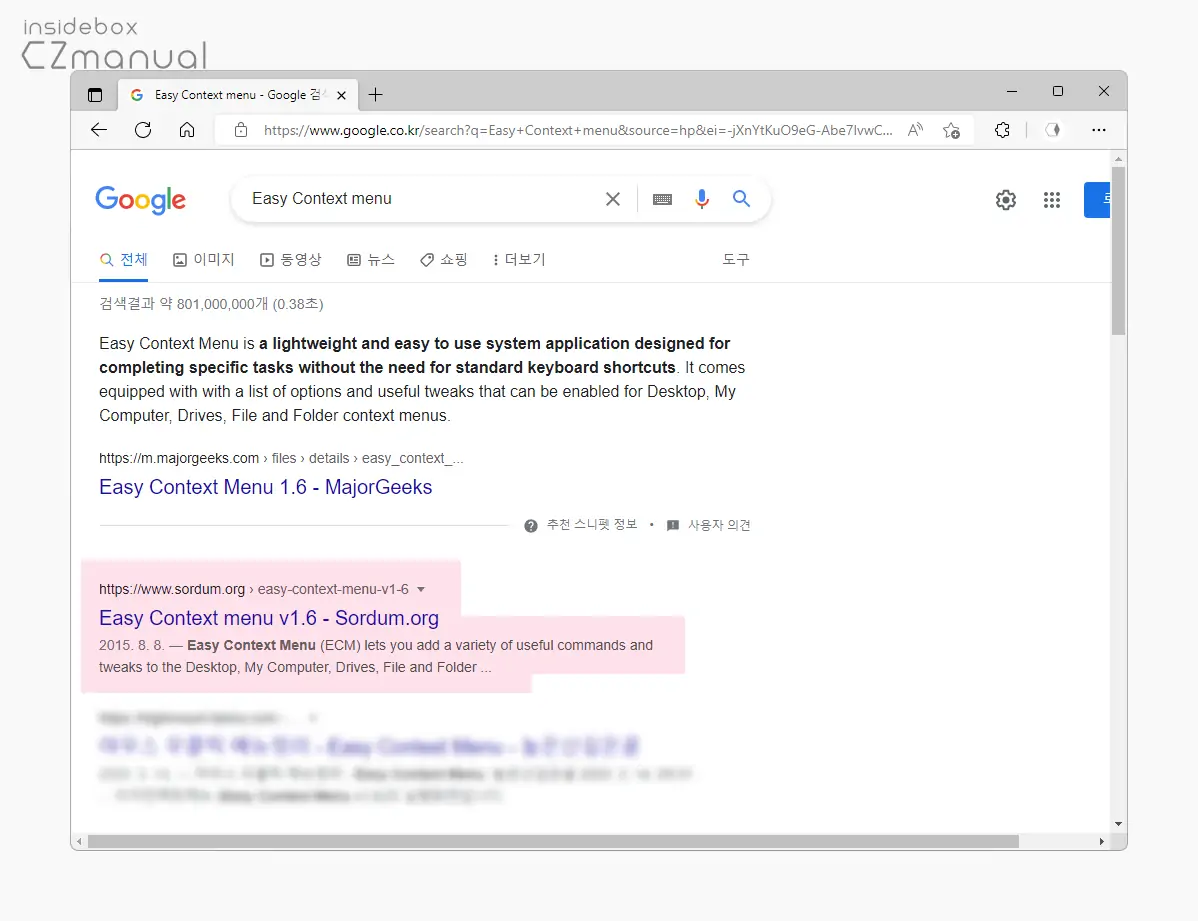Click the blue sign-in button

tap(1096, 200)
